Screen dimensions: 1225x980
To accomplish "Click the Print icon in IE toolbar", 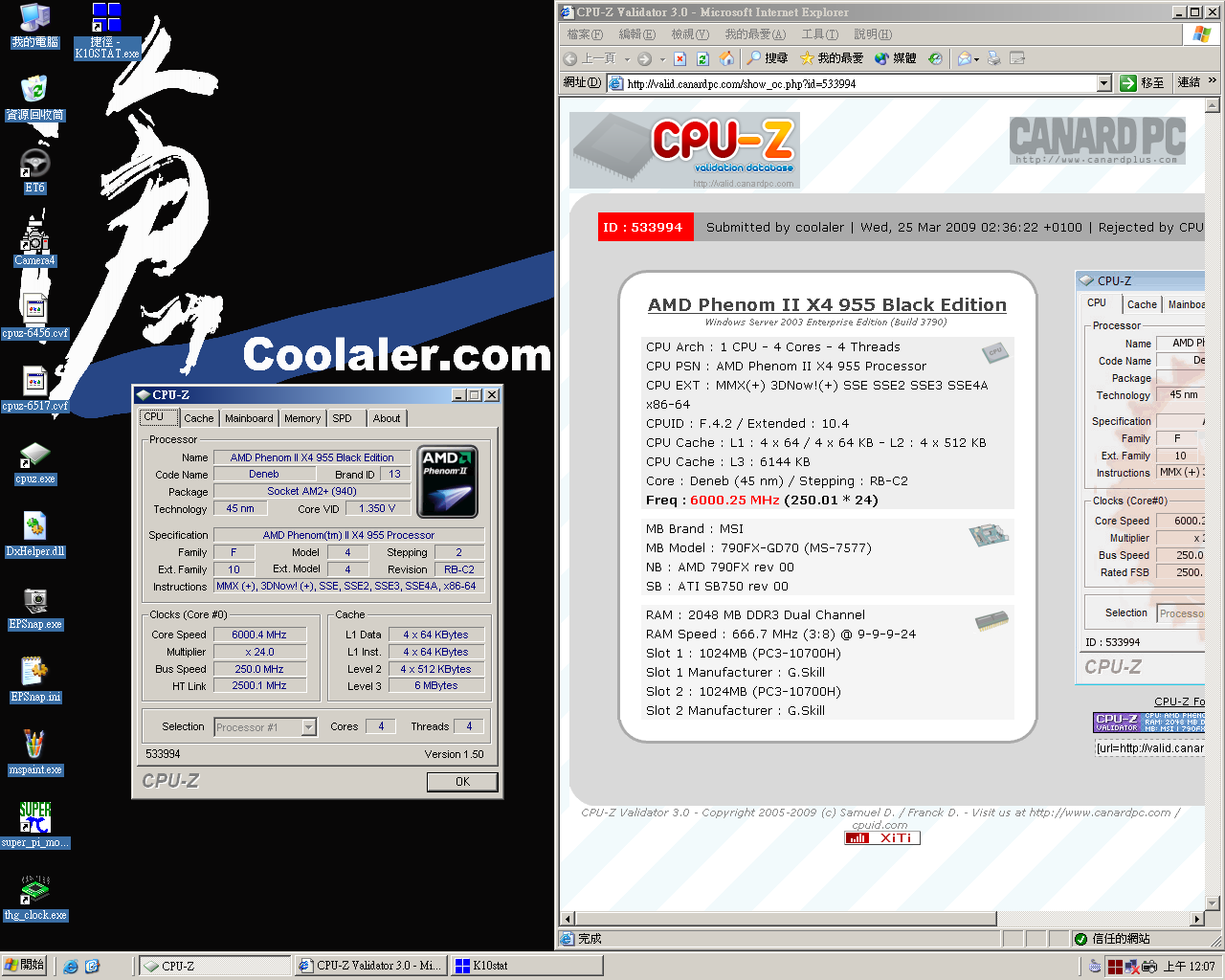I will [x=993, y=58].
